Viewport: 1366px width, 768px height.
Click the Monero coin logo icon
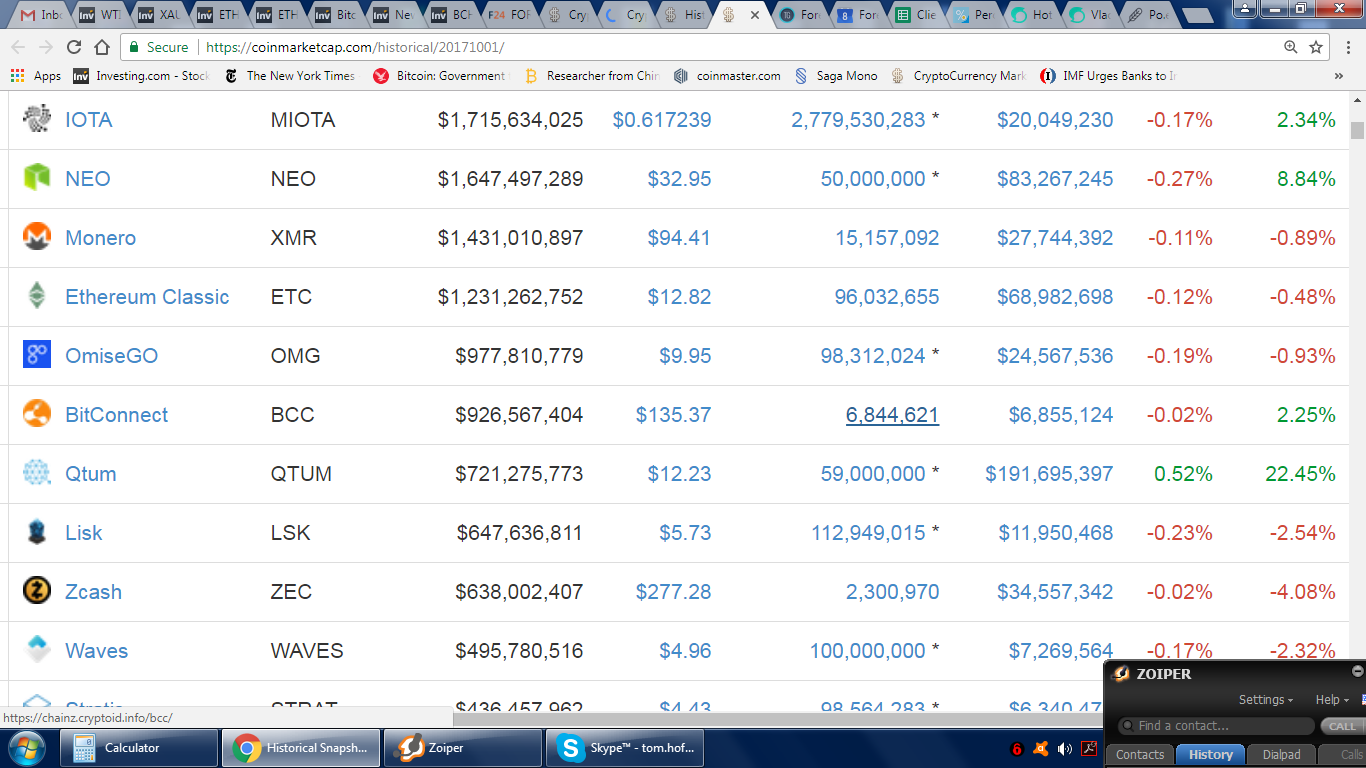[x=37, y=237]
